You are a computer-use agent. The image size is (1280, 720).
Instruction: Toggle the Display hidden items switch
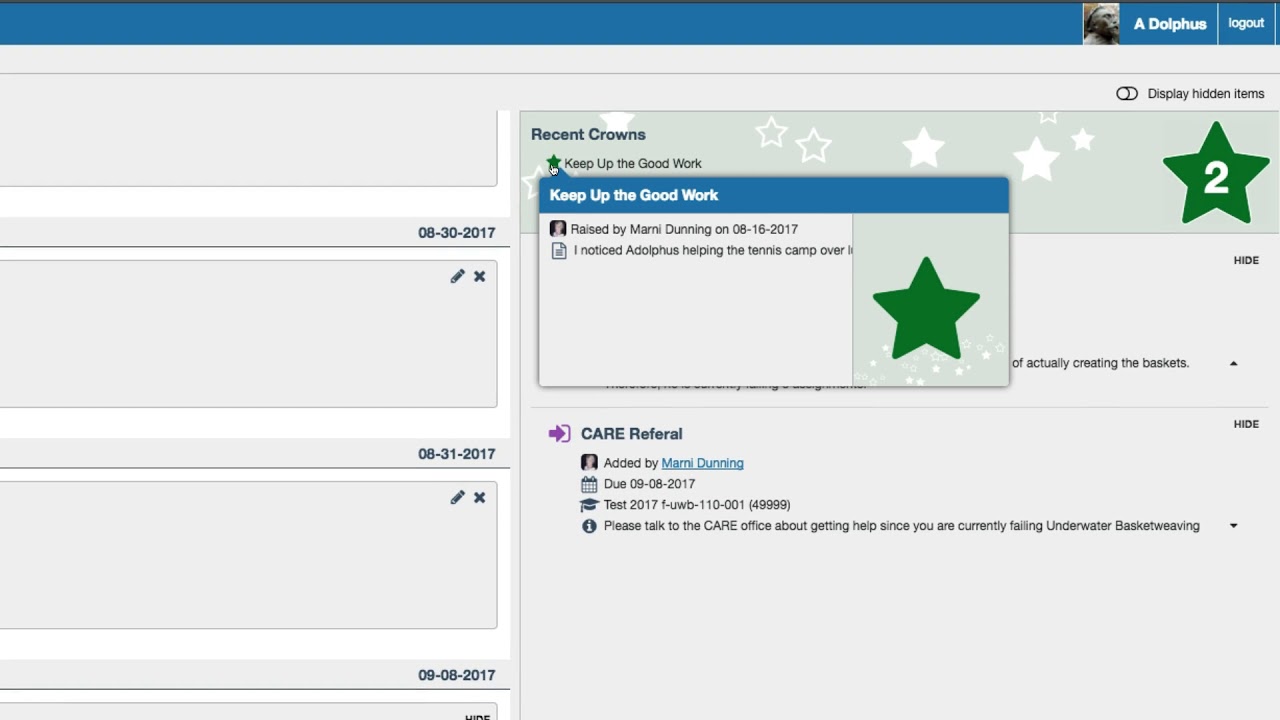point(1127,93)
